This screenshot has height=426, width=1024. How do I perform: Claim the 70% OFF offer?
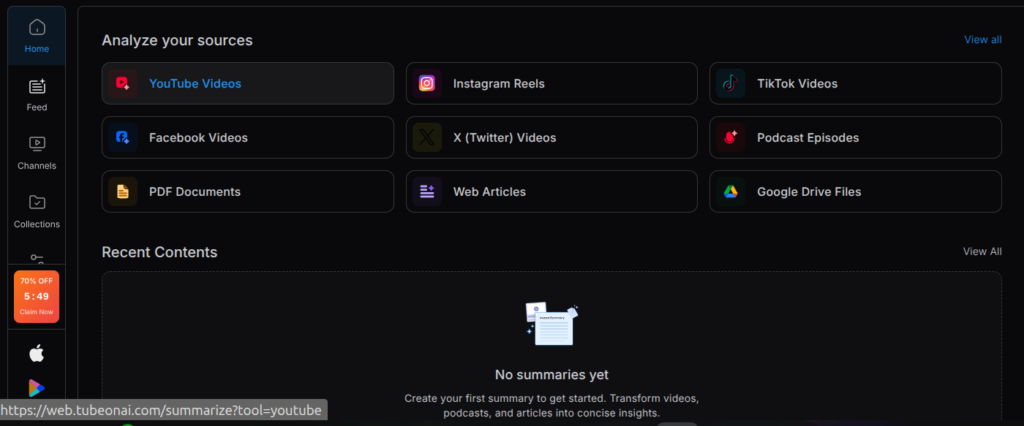click(x=37, y=297)
